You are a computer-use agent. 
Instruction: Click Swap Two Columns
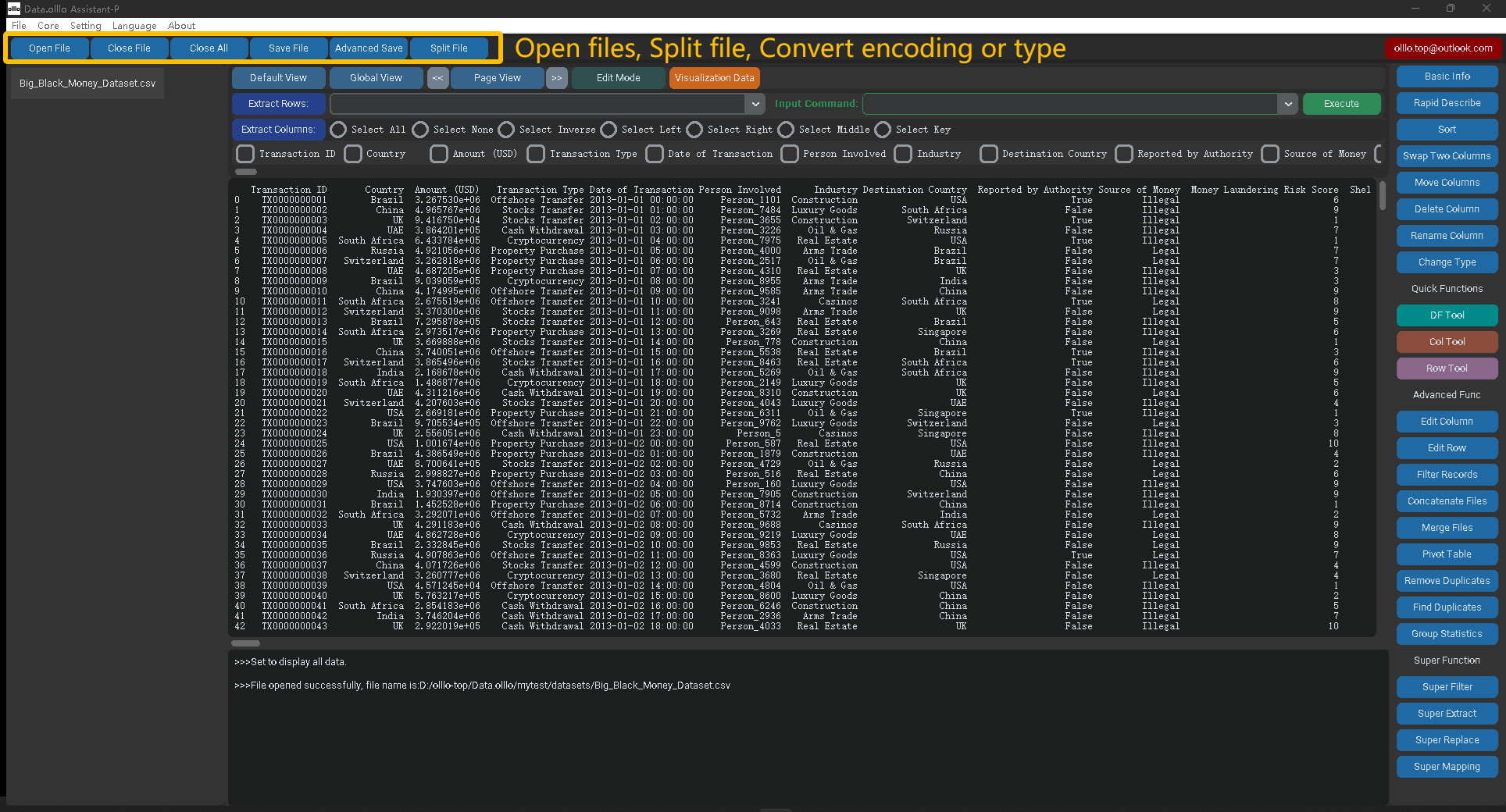pyautogui.click(x=1447, y=156)
